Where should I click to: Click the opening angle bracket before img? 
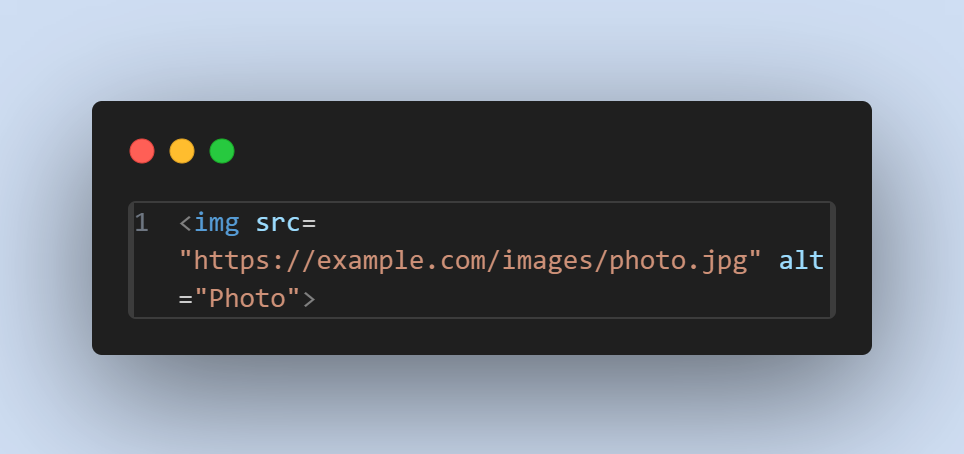pos(186,223)
